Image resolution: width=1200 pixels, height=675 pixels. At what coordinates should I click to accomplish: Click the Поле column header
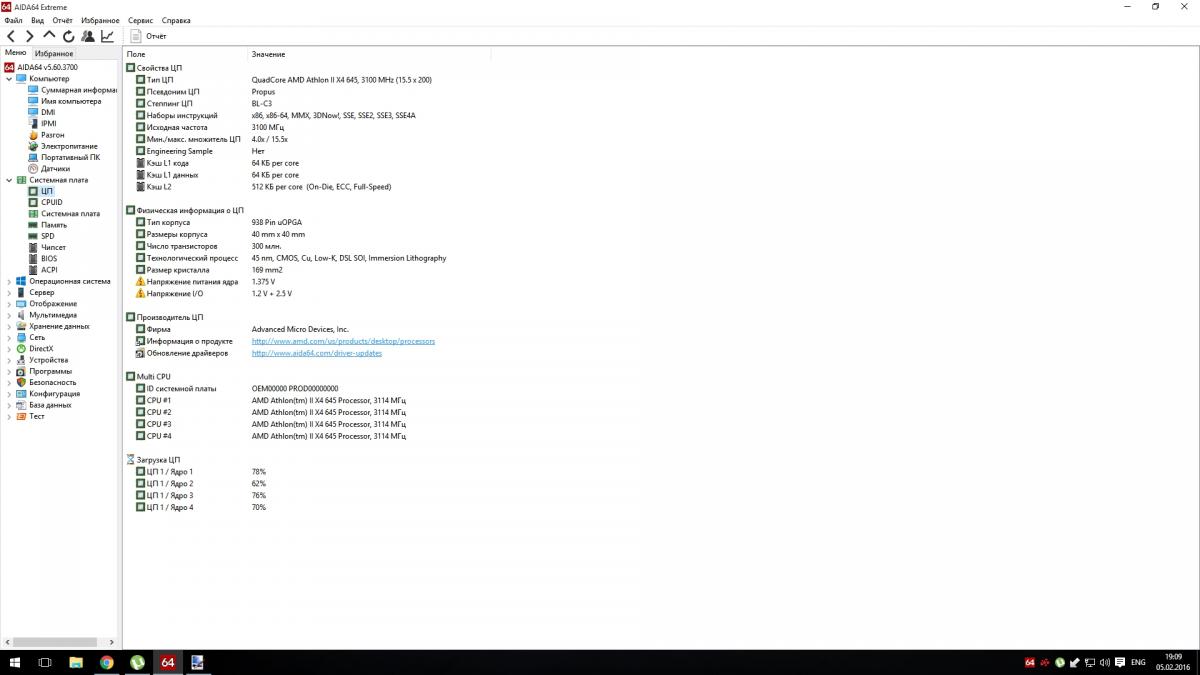[185, 54]
